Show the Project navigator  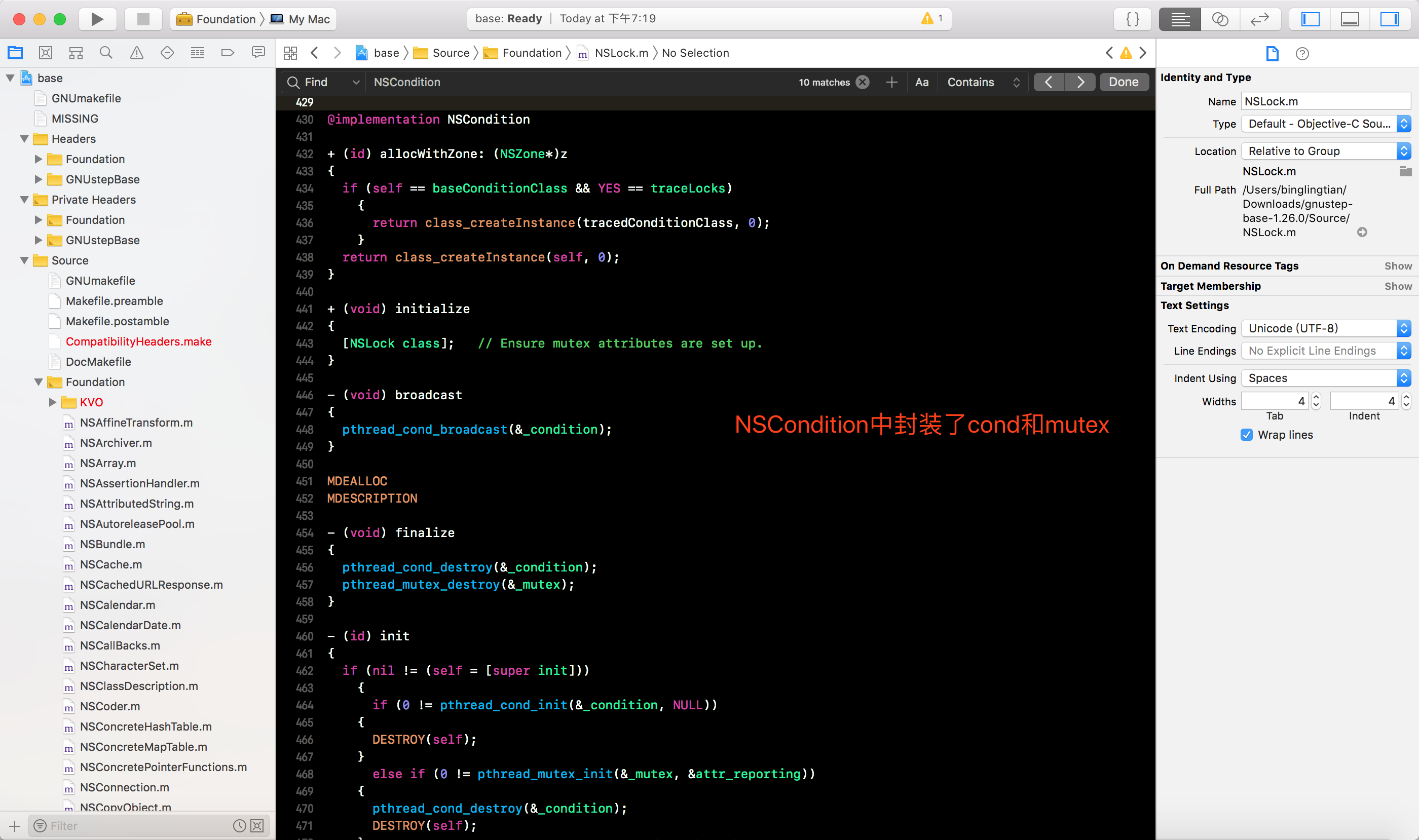[15, 53]
